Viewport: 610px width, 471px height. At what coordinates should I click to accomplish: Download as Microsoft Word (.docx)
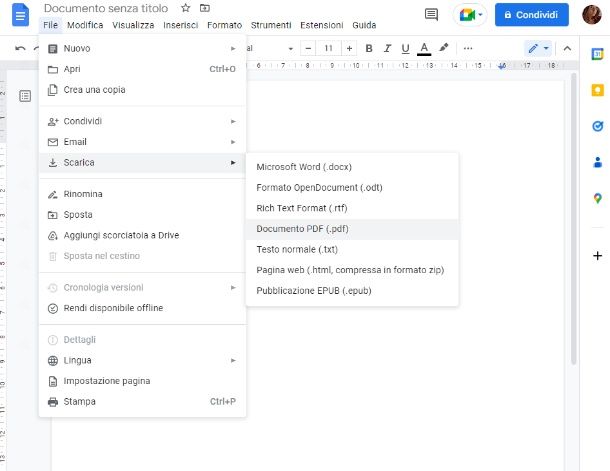click(x=352, y=166)
